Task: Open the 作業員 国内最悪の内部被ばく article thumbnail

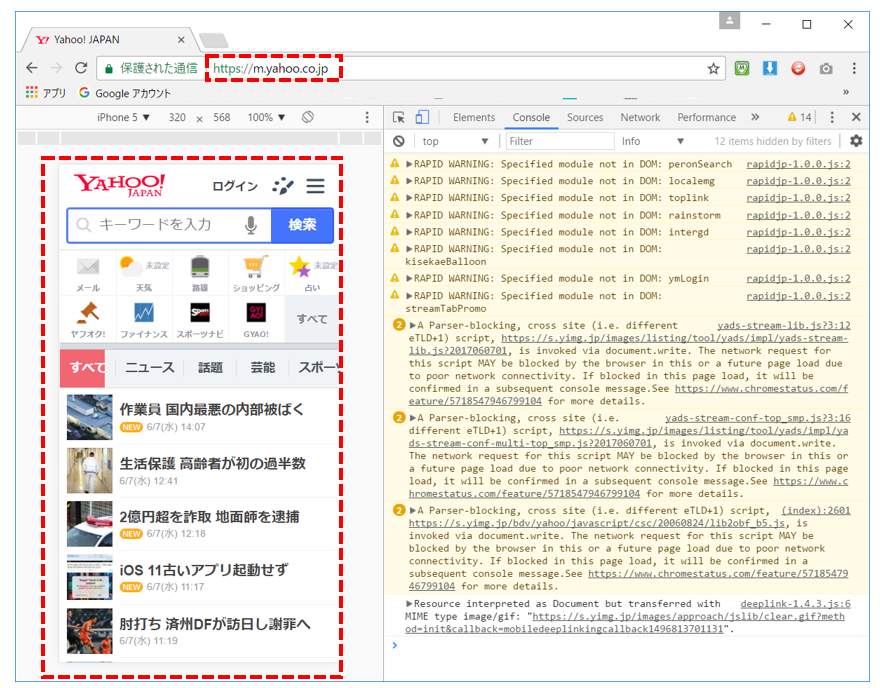Action: click(x=89, y=417)
